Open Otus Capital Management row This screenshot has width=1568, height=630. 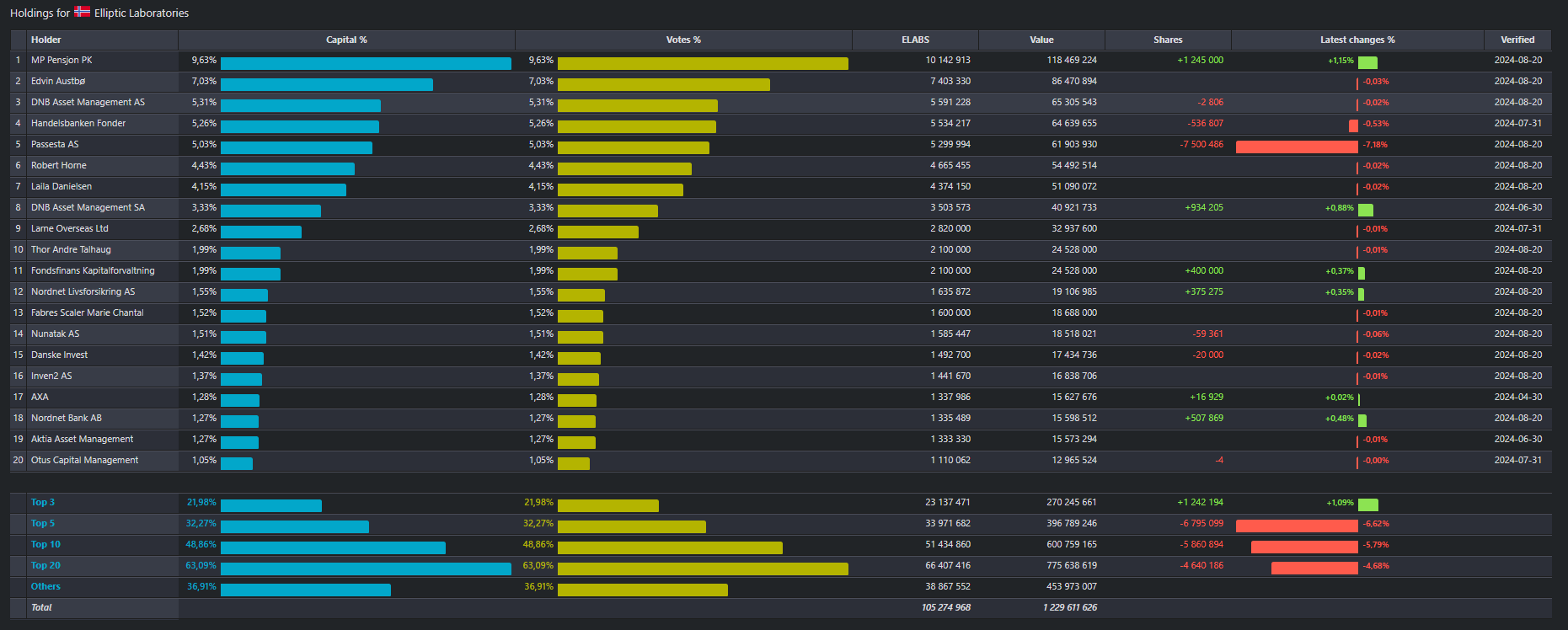click(x=84, y=461)
